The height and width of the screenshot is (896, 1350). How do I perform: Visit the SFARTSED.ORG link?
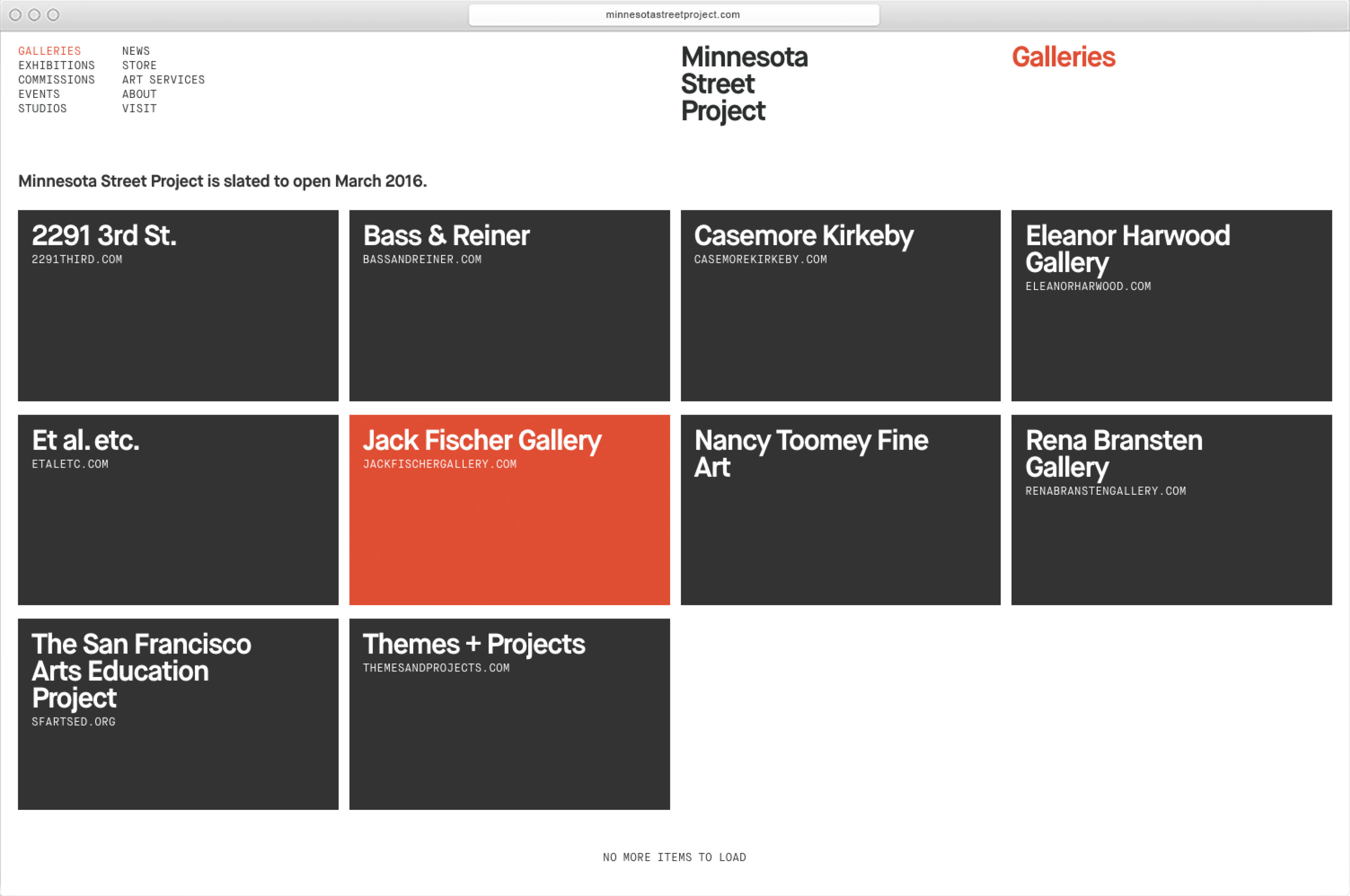coord(74,722)
